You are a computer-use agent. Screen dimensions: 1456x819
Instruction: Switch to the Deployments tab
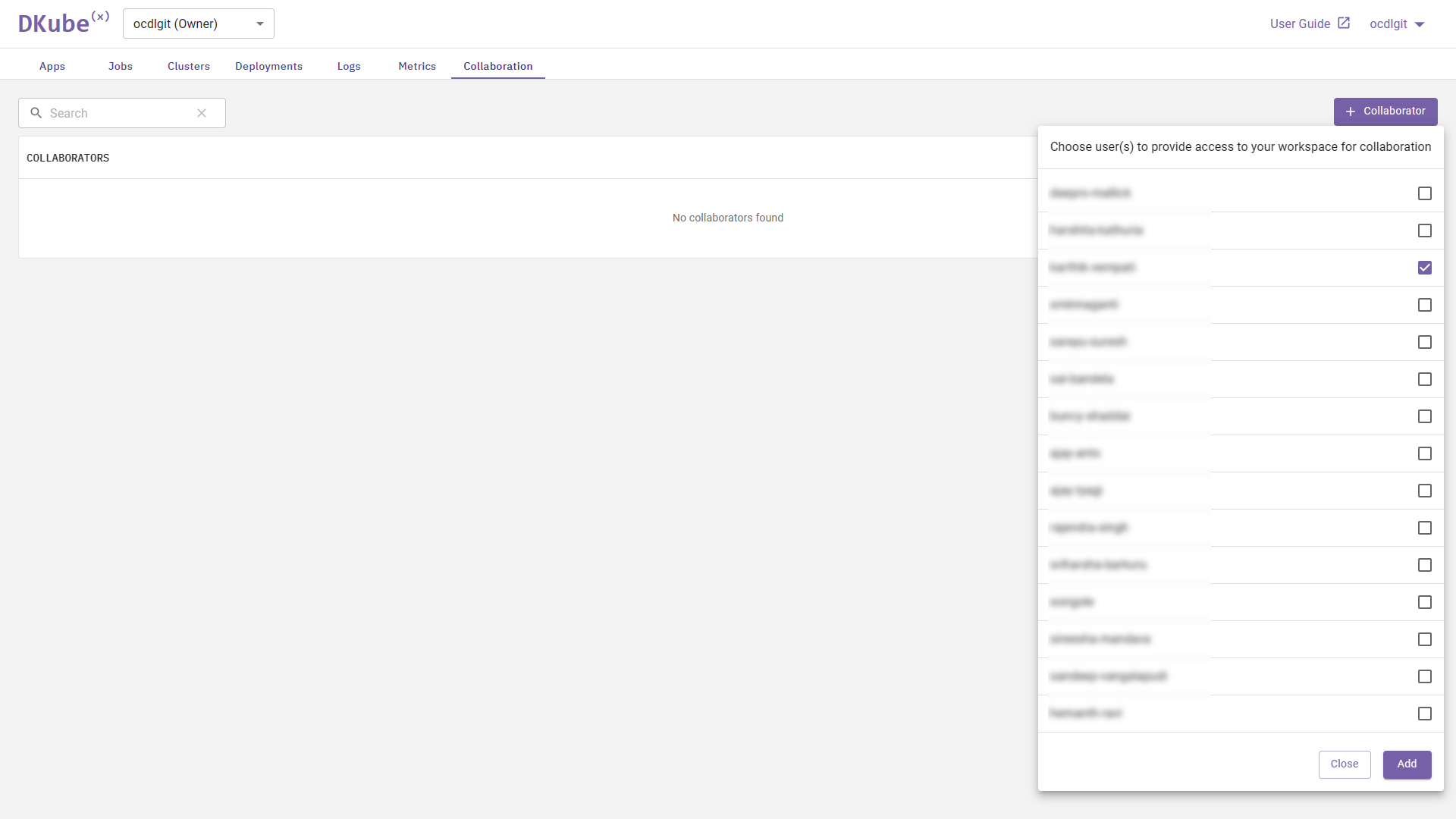[268, 66]
